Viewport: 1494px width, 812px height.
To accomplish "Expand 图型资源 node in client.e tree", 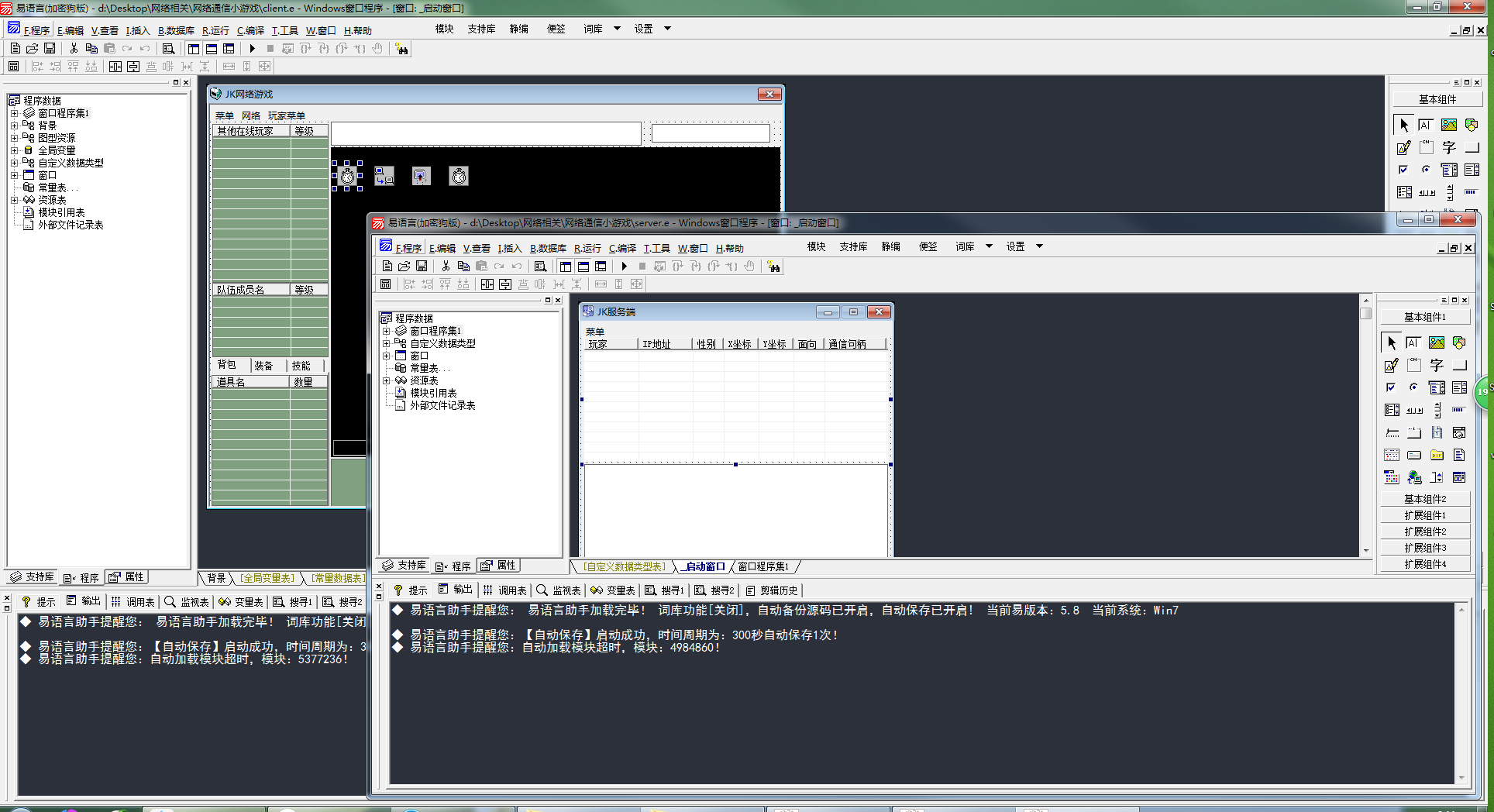I will point(14,138).
